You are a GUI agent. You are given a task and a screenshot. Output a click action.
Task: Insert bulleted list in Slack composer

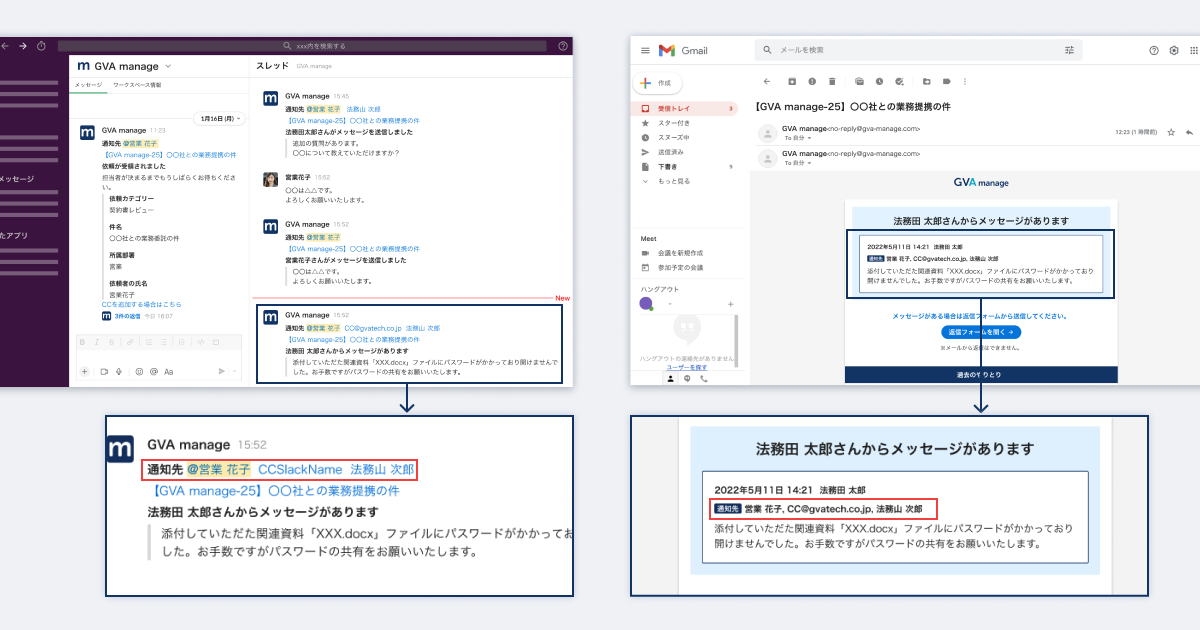[164, 342]
